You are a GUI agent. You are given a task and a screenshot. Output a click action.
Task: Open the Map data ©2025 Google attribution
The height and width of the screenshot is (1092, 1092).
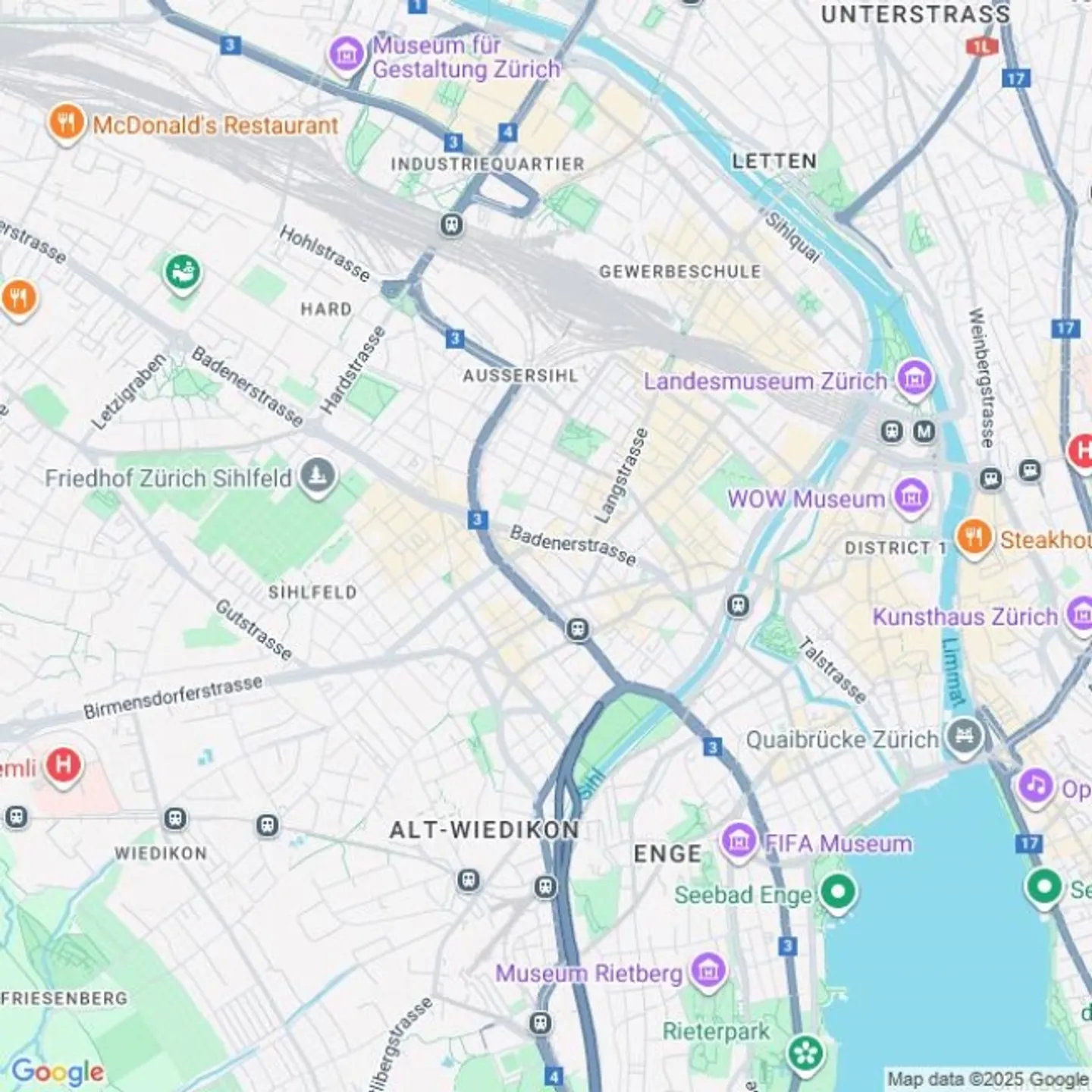click(988, 1079)
